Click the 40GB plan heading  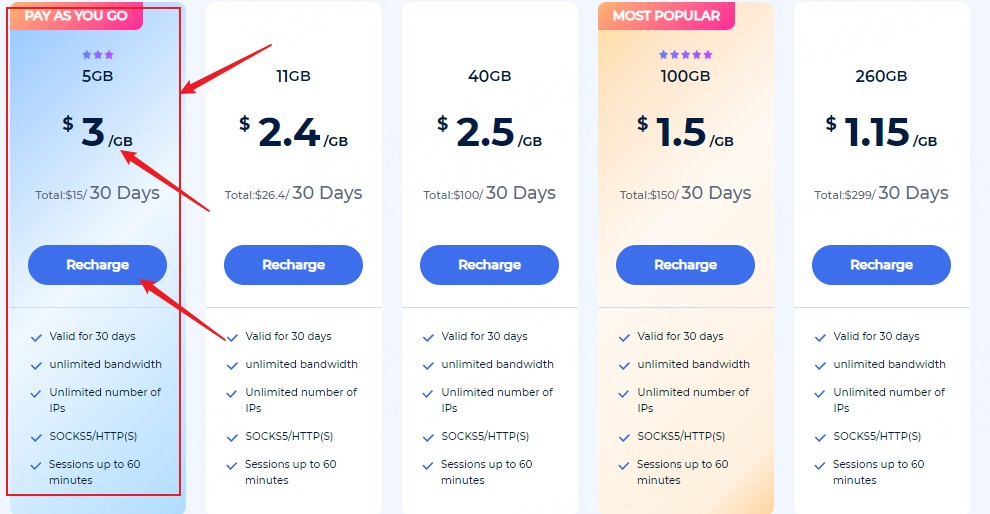tap(489, 76)
